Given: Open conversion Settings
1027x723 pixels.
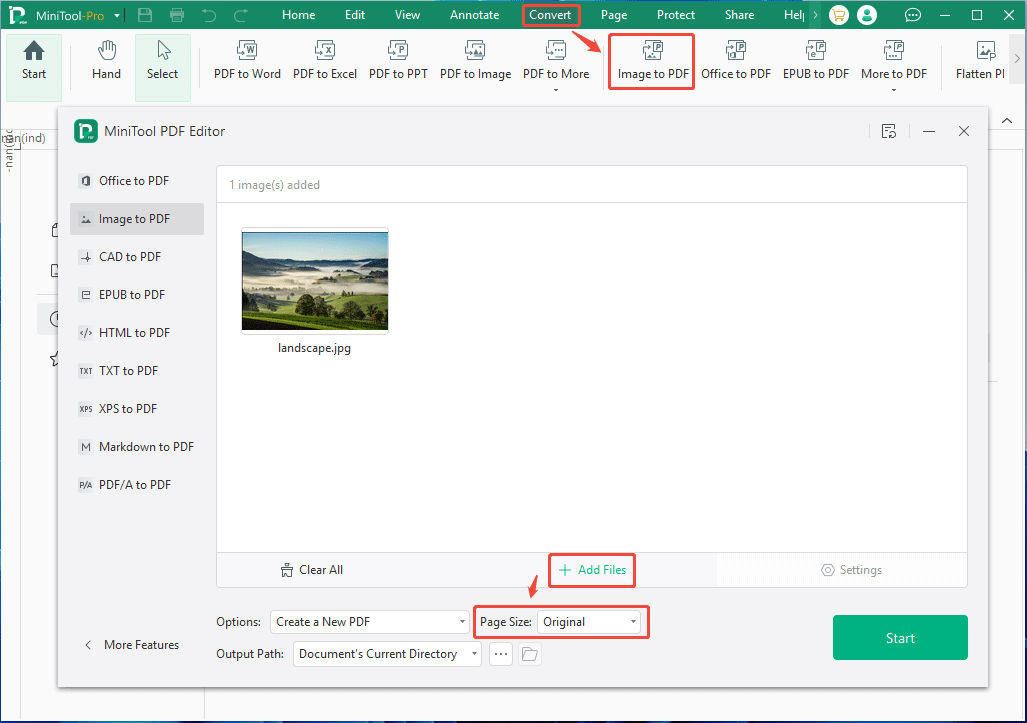Looking at the screenshot, I should (x=851, y=570).
